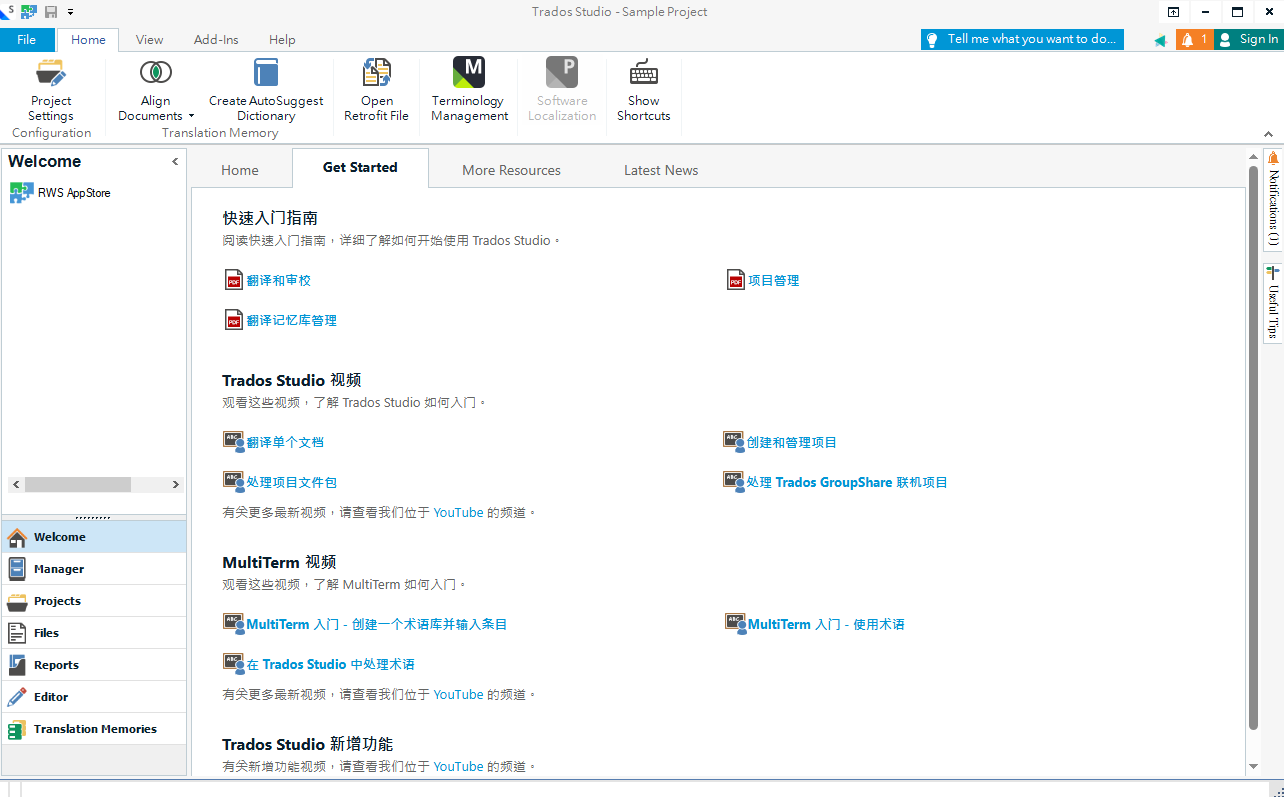Open the Reports view

[x=94, y=665]
